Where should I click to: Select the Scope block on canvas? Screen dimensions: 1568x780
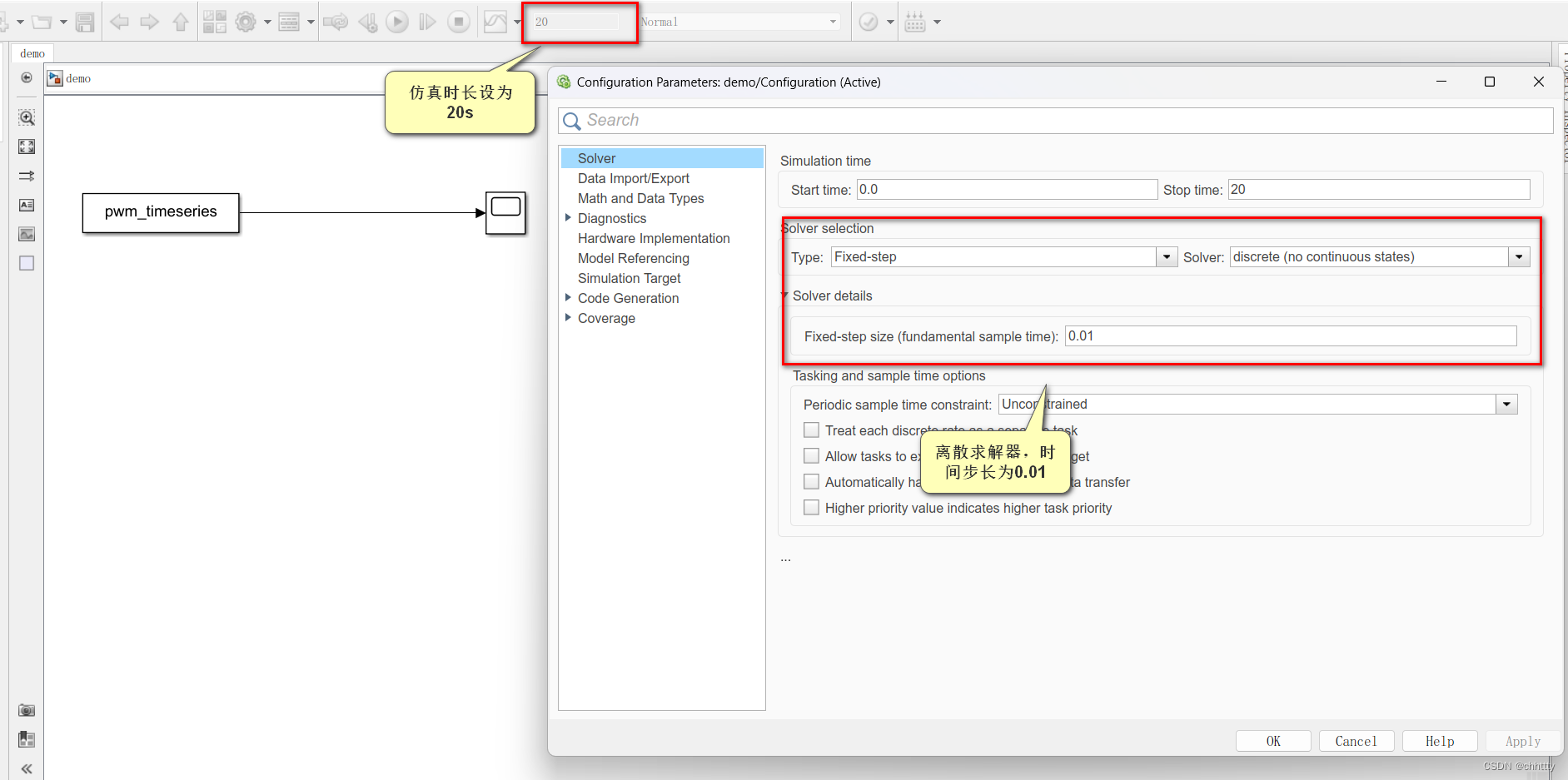[x=505, y=213]
